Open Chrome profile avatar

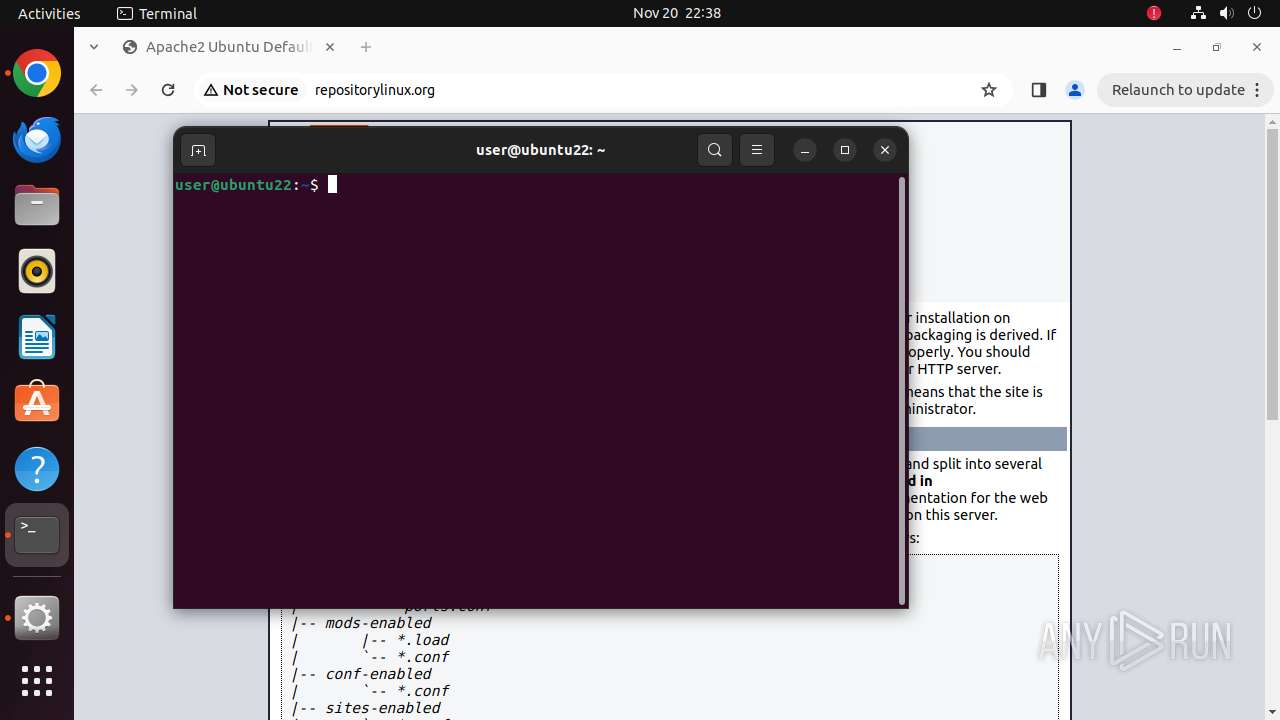tap(1075, 90)
